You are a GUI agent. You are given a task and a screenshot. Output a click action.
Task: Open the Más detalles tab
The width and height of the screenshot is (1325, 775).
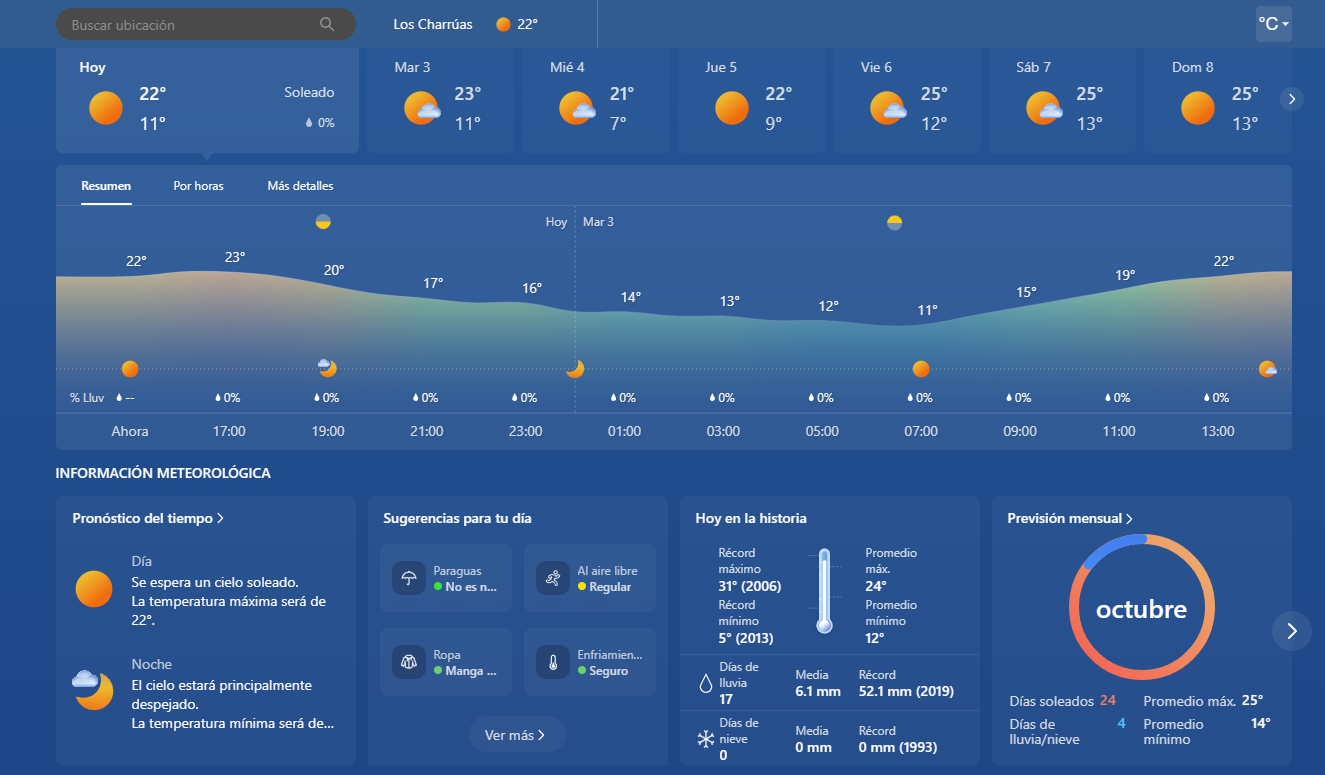300,186
